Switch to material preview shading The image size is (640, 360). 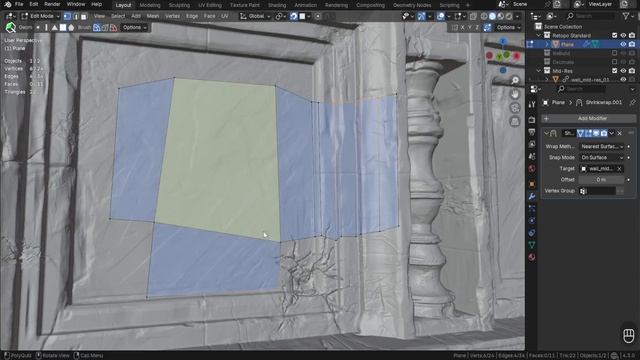[500, 16]
